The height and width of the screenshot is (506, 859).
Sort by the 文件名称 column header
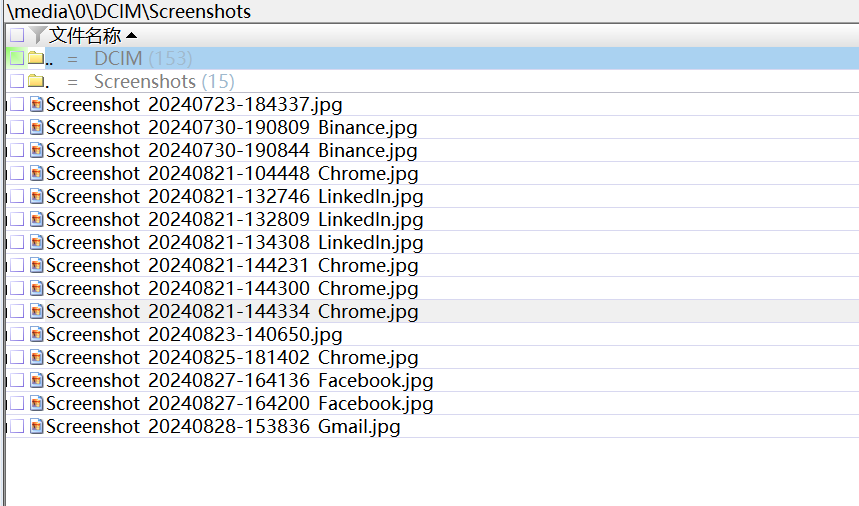pyautogui.click(x=85, y=36)
